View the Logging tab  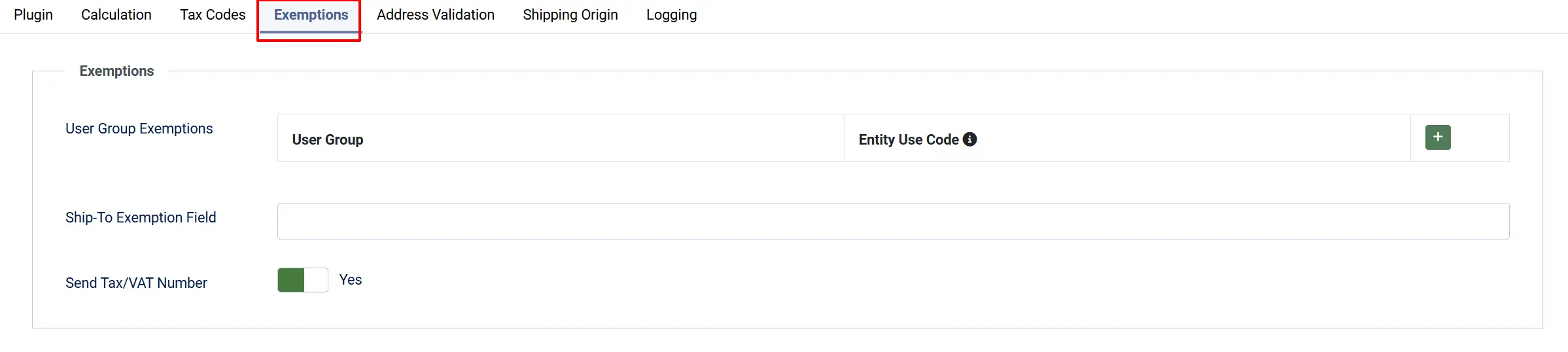pos(672,15)
